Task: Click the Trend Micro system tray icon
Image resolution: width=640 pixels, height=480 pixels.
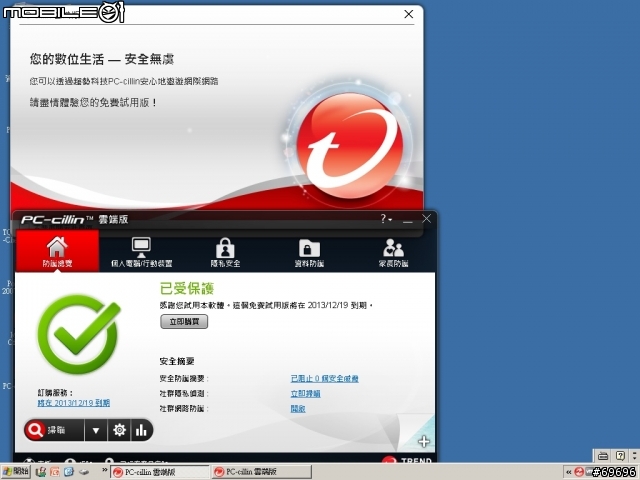Action: pos(579,472)
